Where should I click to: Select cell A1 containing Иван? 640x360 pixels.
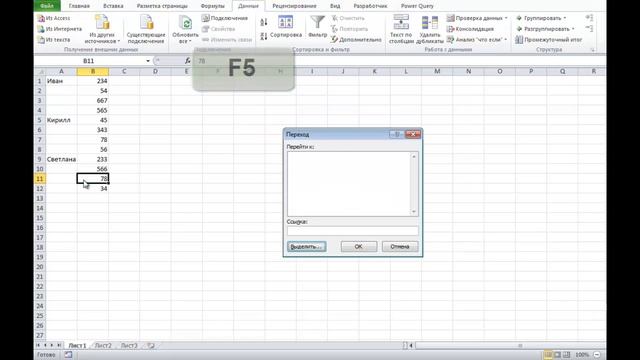pos(61,81)
